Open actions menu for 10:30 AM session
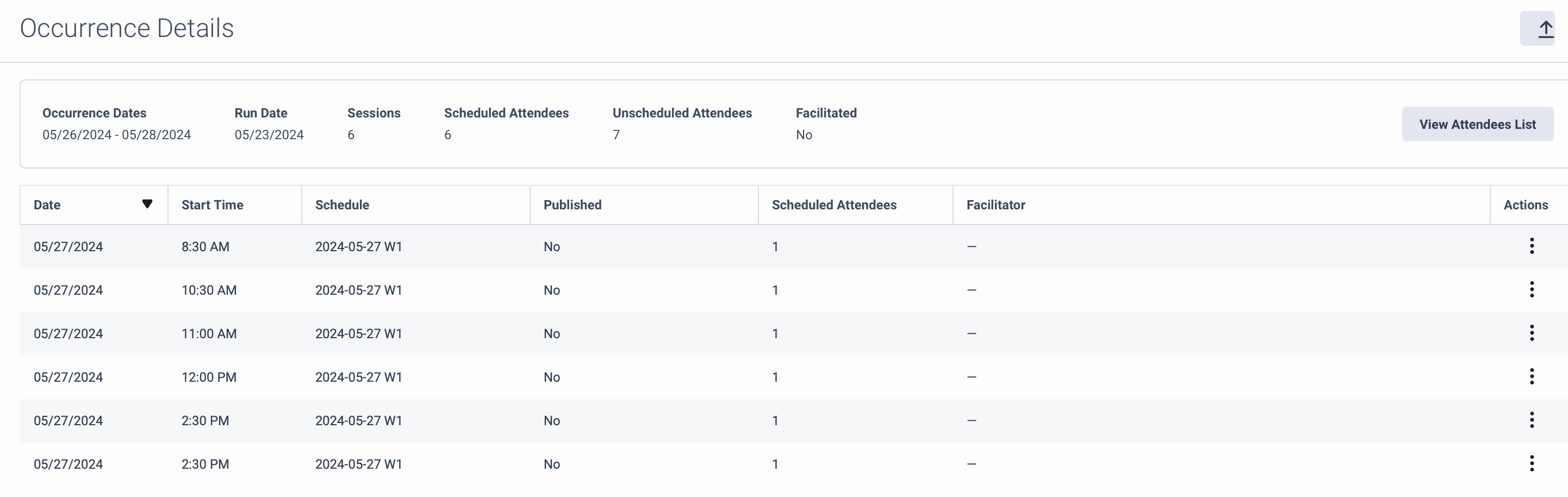The image size is (1568, 497). pyautogui.click(x=1531, y=289)
